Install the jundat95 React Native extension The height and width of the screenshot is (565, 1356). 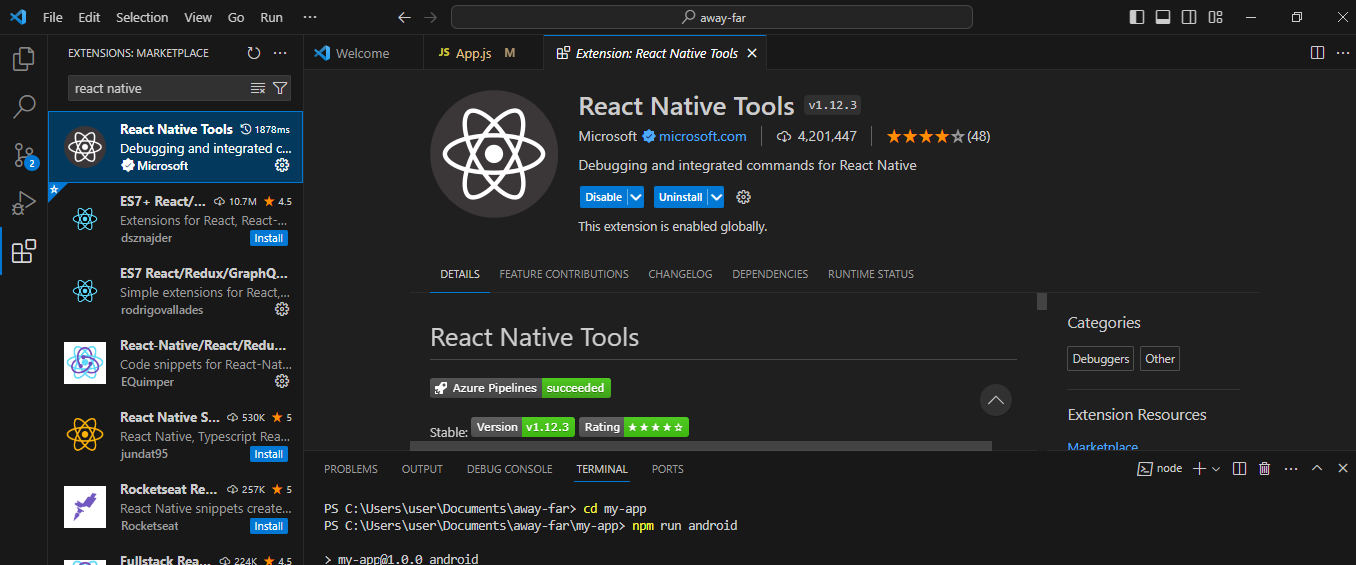click(269, 454)
